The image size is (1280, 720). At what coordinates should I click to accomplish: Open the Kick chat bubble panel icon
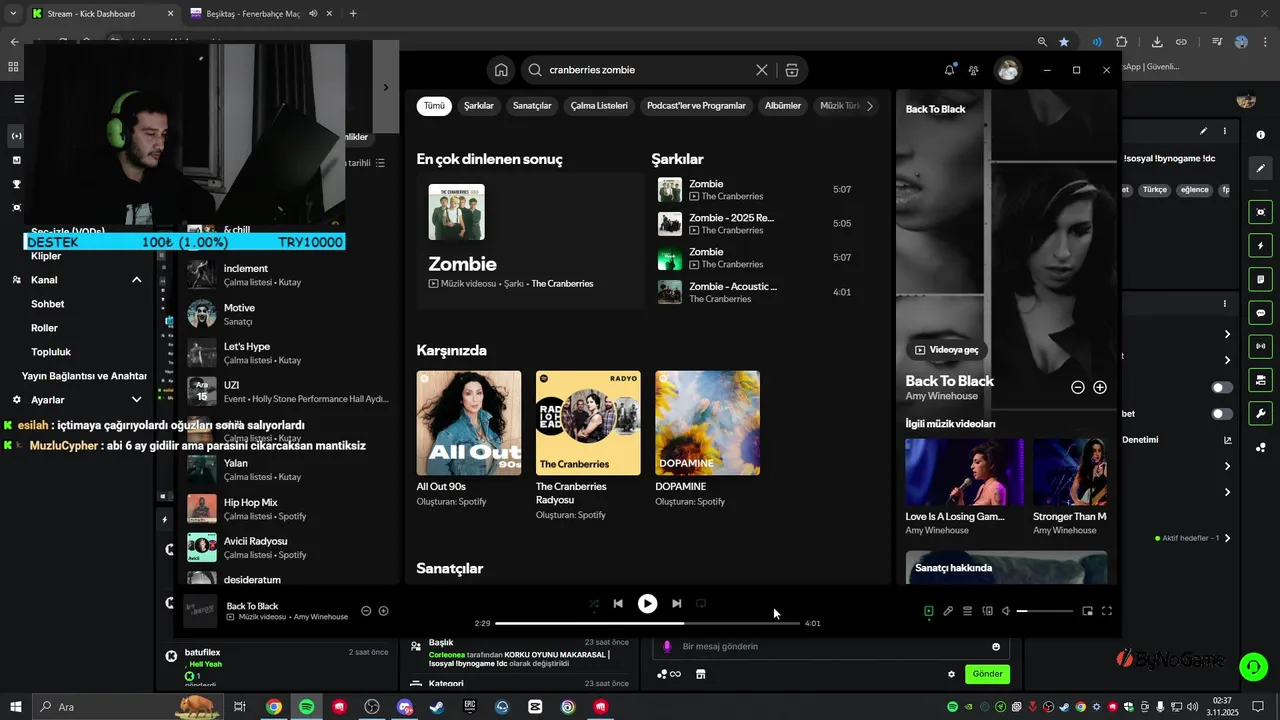pos(1260,312)
